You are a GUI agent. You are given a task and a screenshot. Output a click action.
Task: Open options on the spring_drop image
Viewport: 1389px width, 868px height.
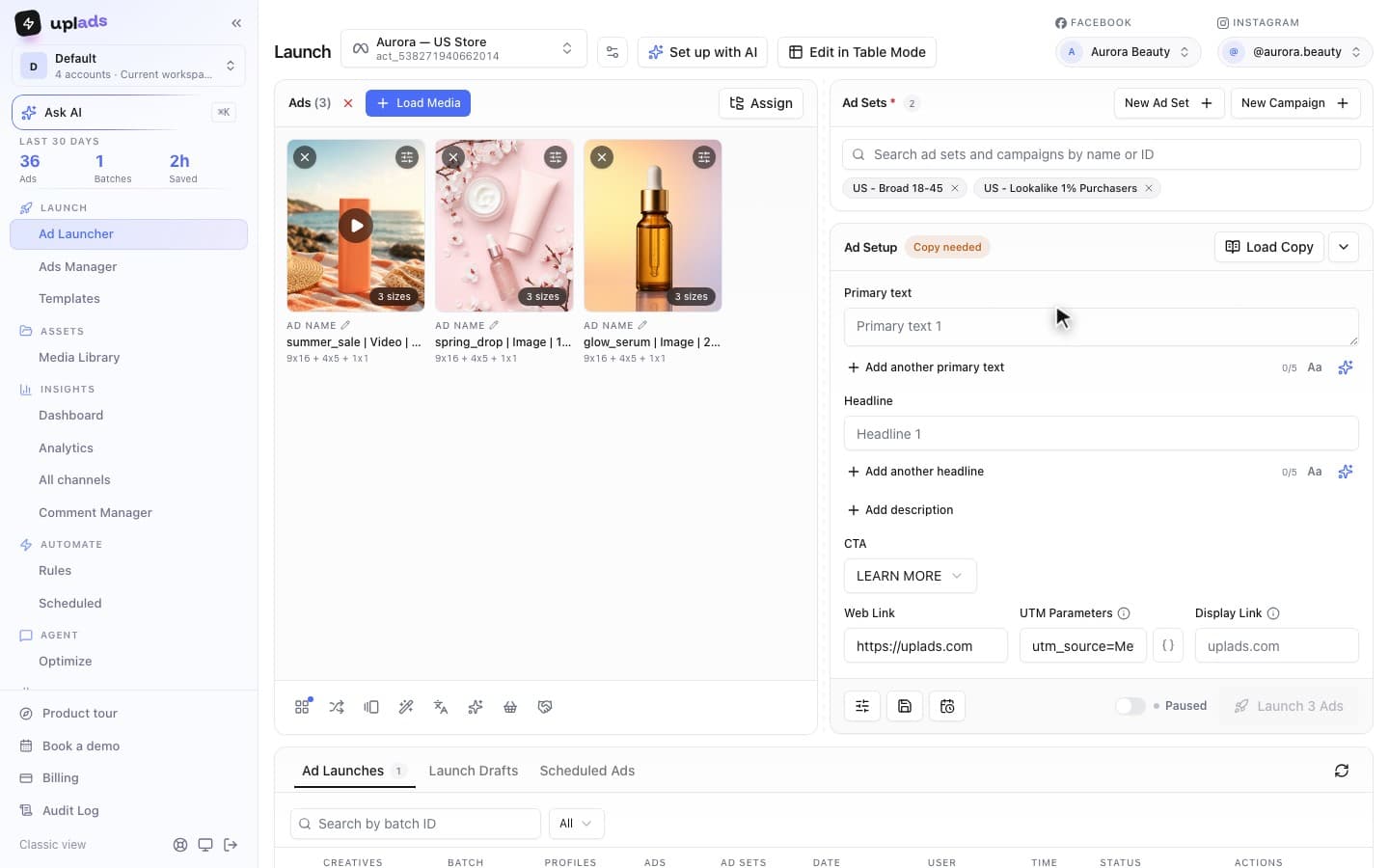556,157
